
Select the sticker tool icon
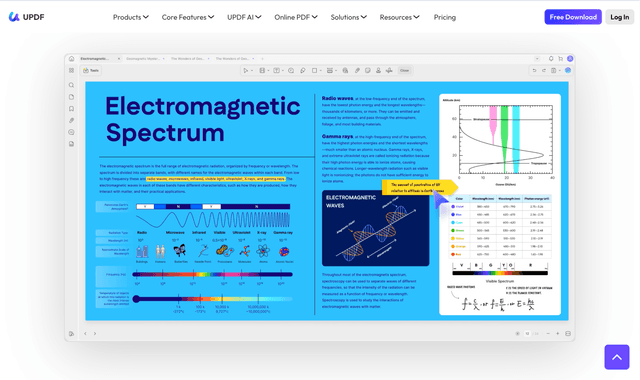(368, 71)
